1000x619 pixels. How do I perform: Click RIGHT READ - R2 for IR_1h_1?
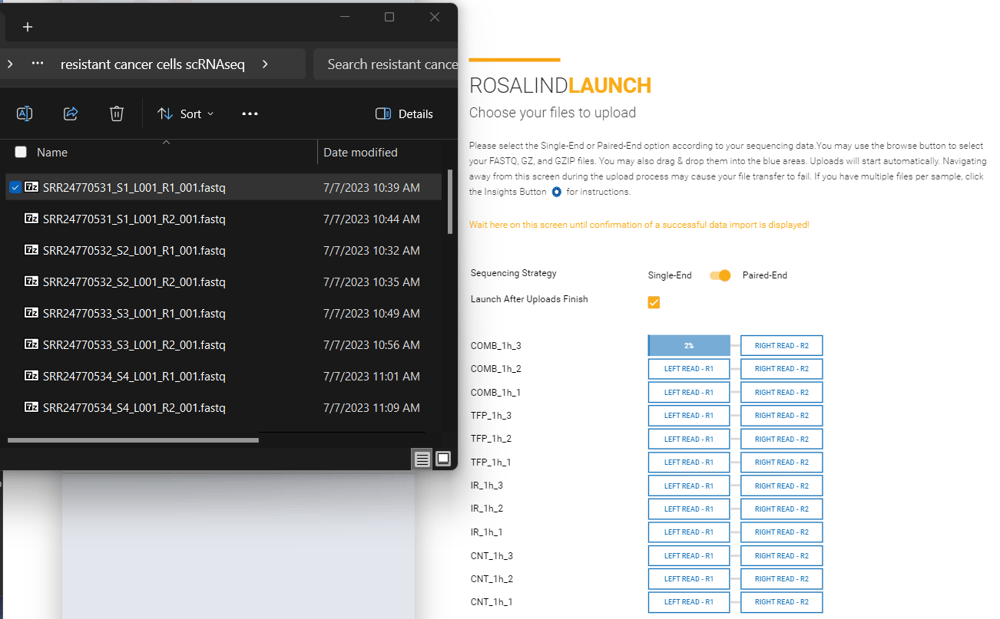pyautogui.click(x=781, y=532)
